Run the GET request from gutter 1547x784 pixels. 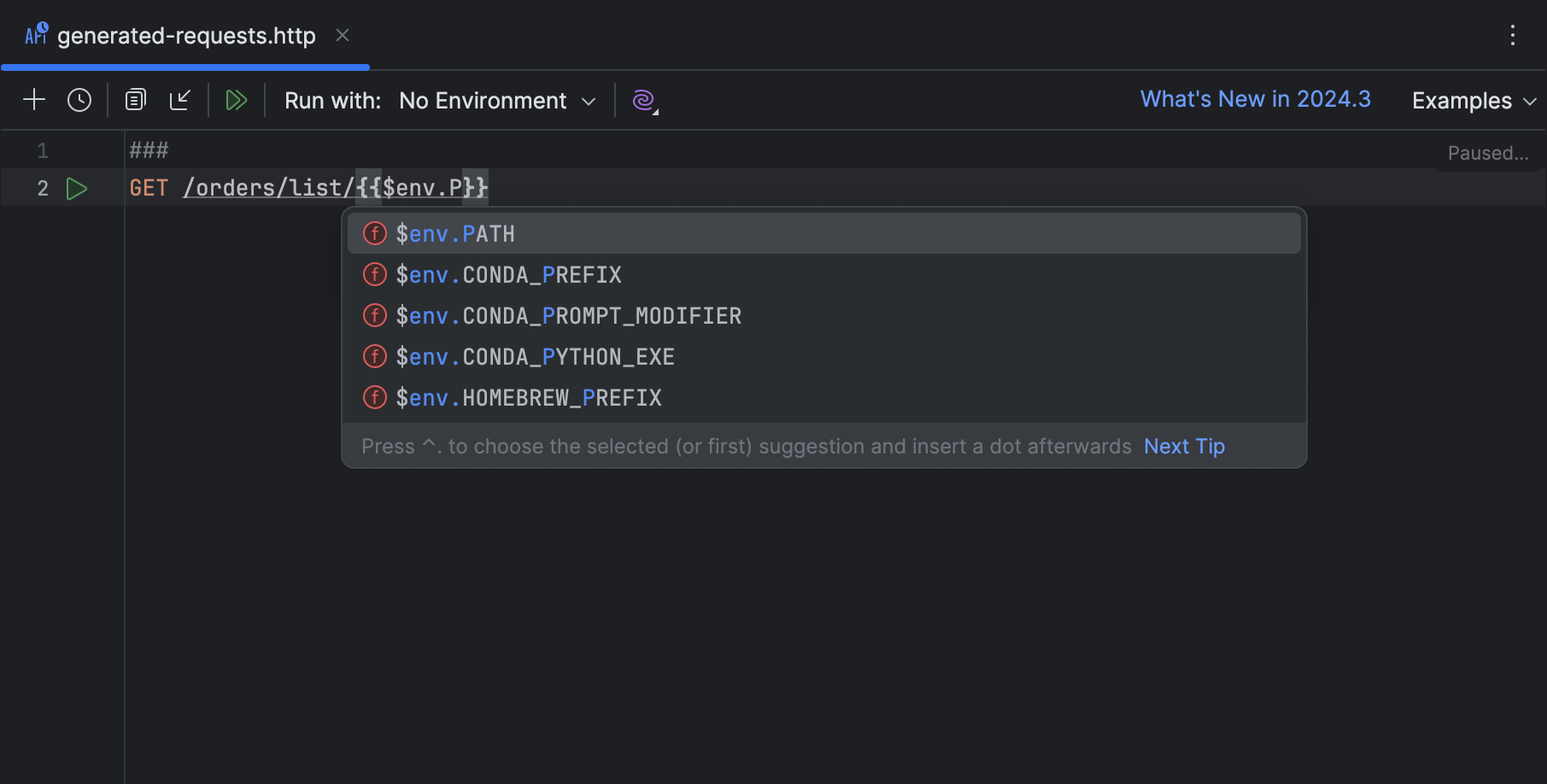77,189
